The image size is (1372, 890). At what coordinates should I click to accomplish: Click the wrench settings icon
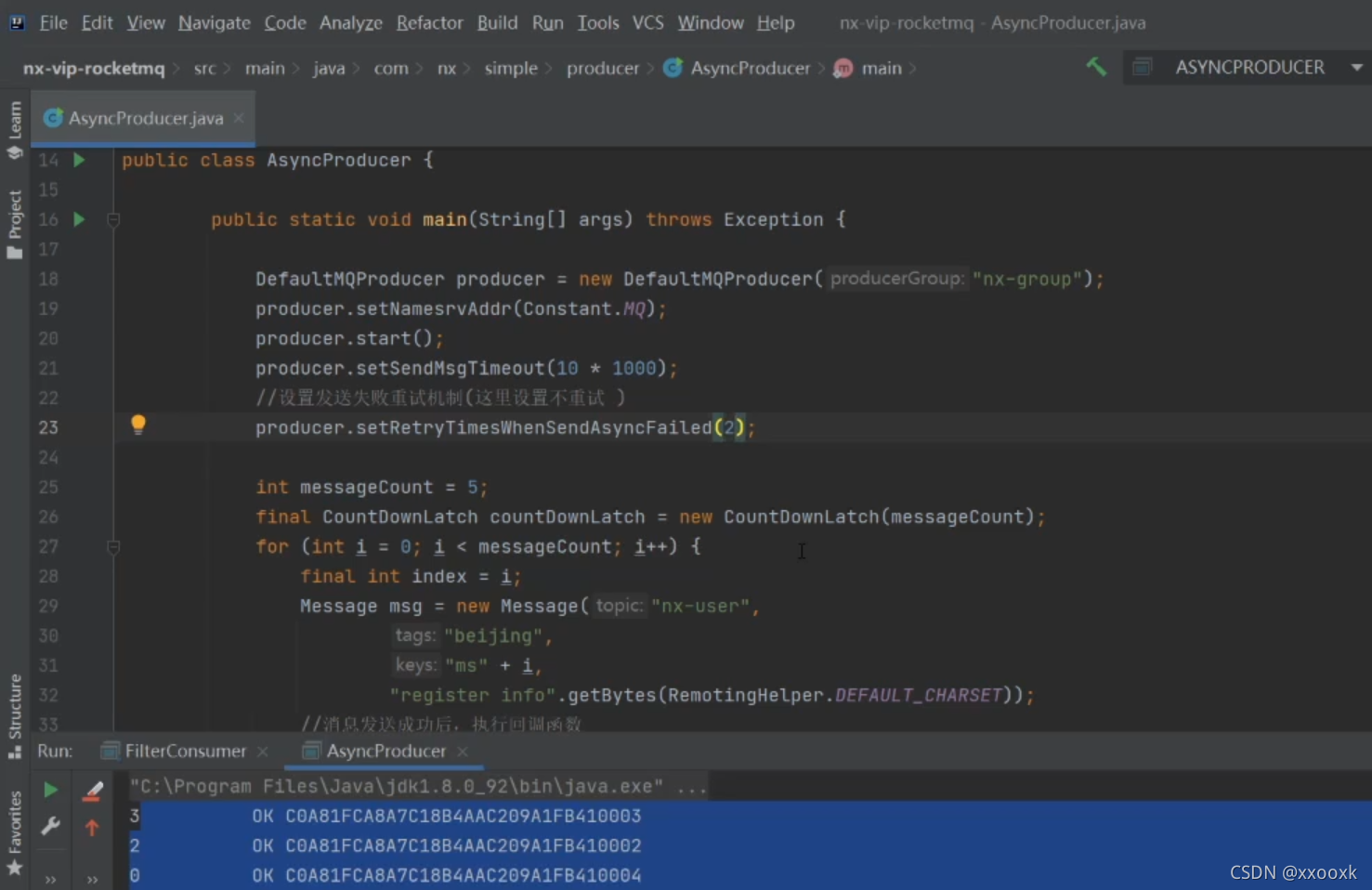click(50, 826)
